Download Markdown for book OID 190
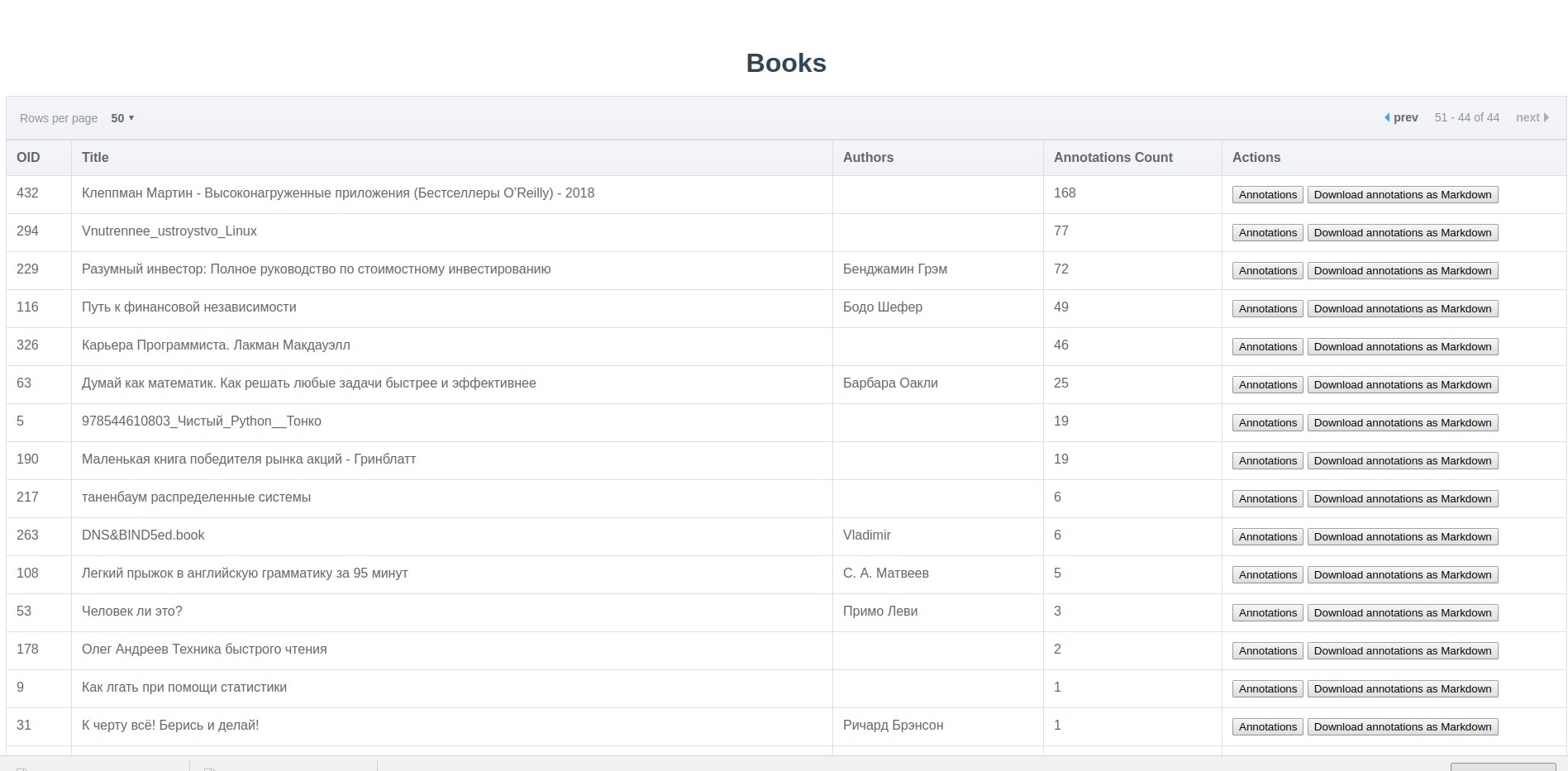The width and height of the screenshot is (1568, 771). 1402,461
